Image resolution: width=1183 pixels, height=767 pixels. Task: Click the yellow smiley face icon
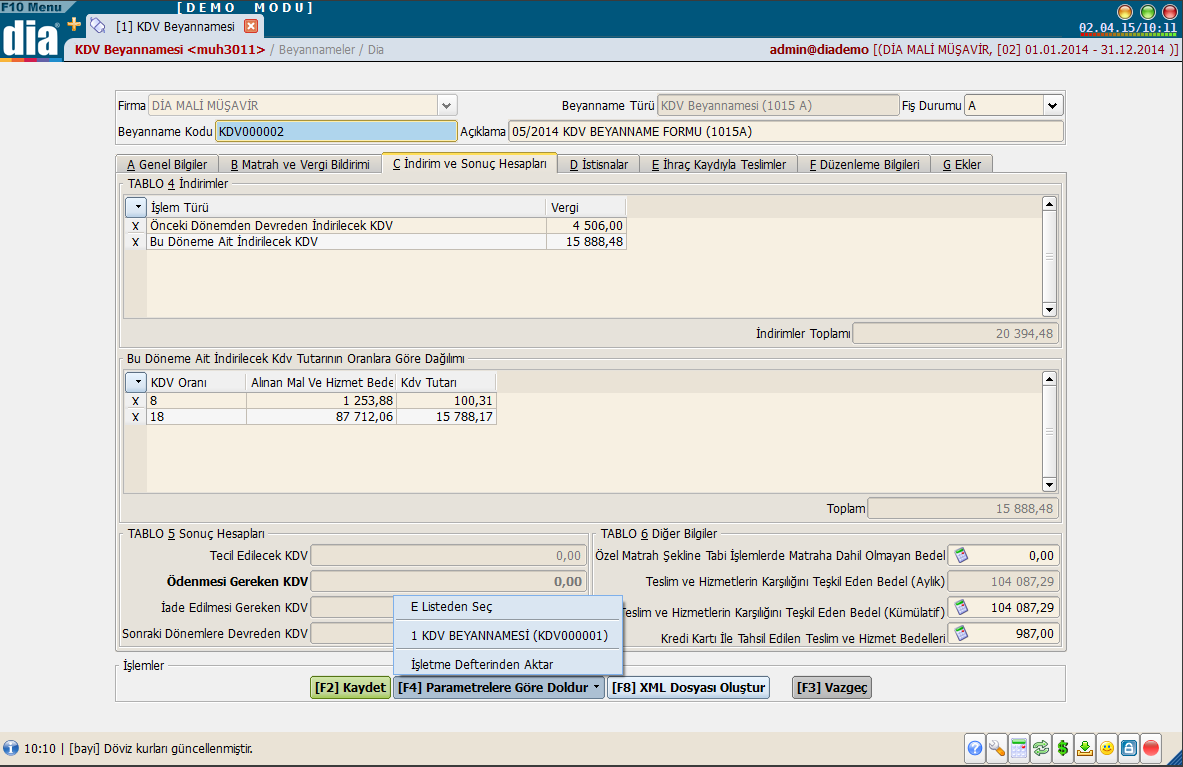click(1107, 748)
